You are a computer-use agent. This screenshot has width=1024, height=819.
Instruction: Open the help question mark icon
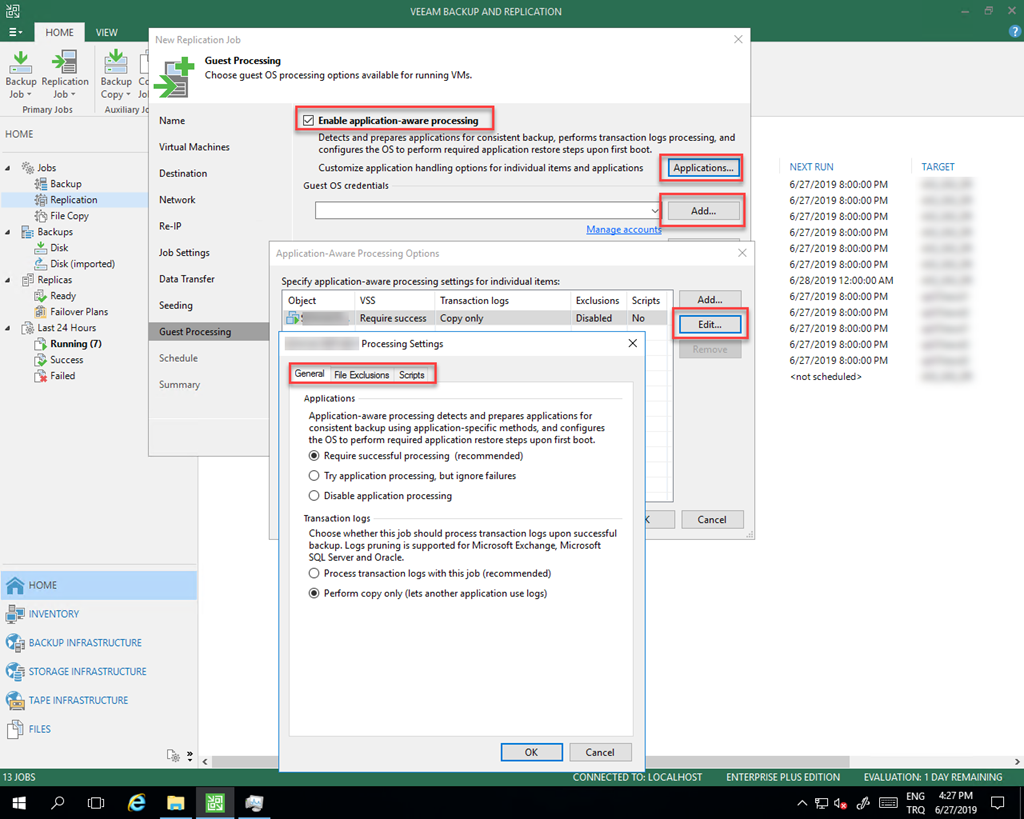click(1015, 31)
